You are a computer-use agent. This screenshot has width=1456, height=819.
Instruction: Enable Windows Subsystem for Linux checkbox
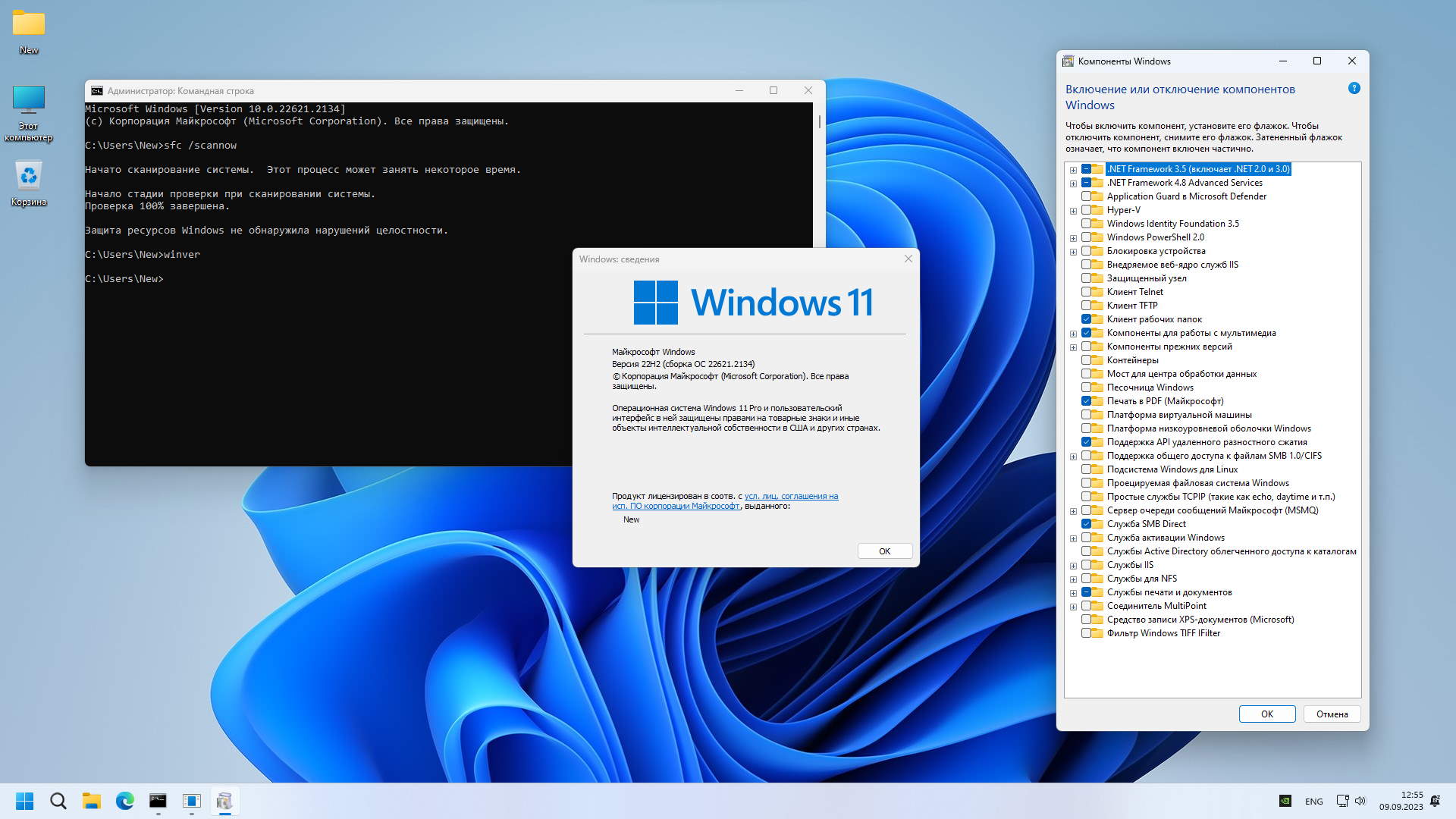coord(1086,469)
